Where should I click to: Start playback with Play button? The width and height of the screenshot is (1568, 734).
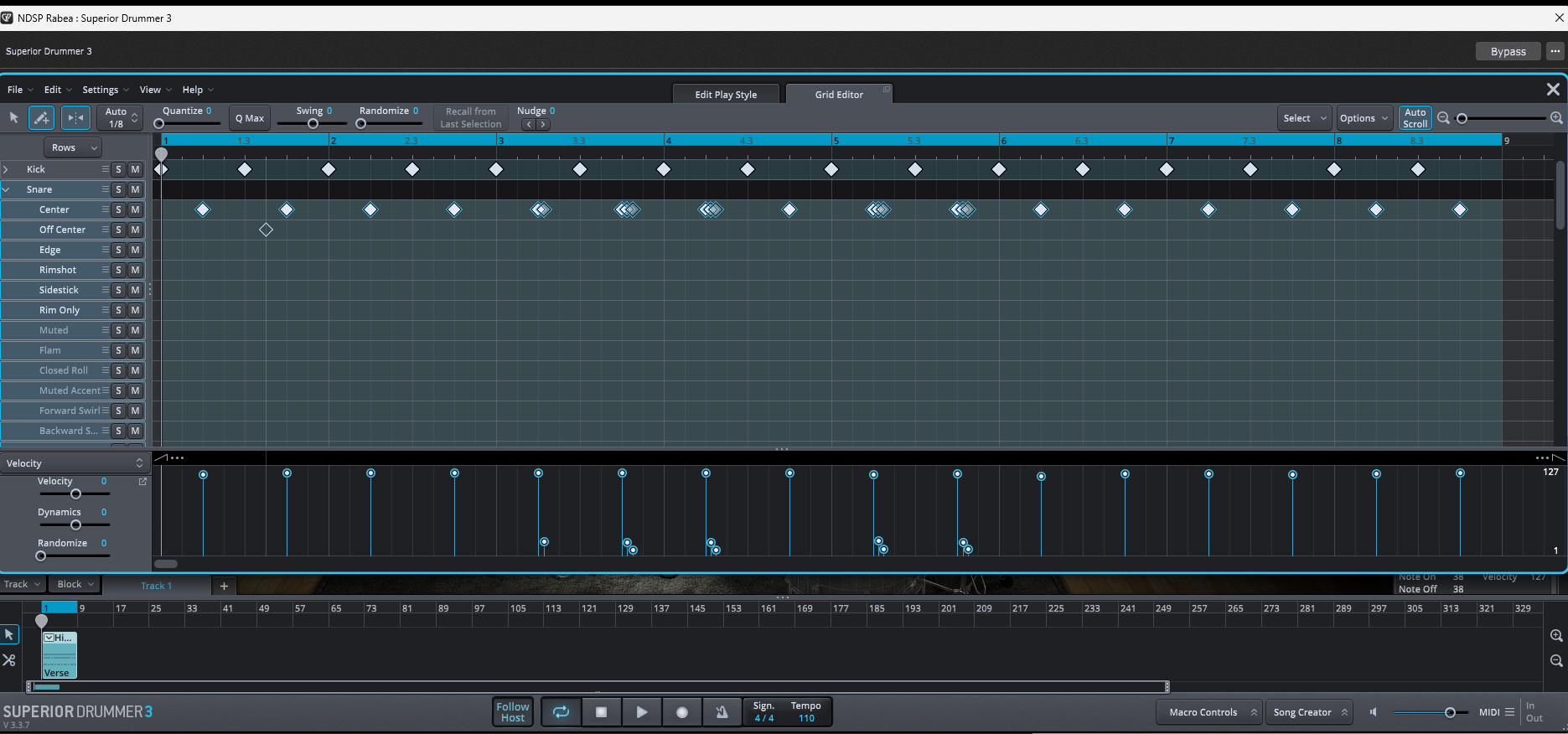(x=641, y=712)
